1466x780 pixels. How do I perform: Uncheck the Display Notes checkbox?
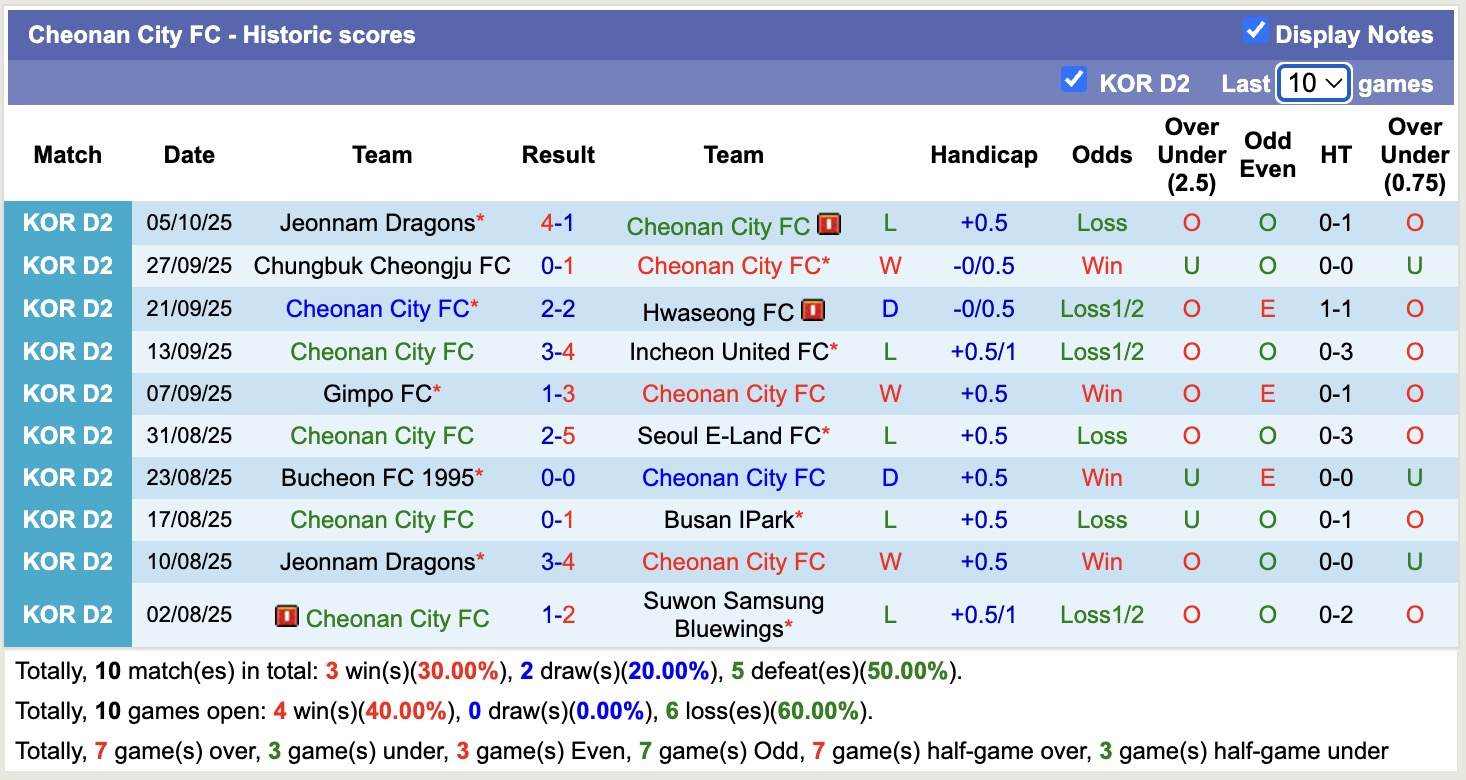tap(1254, 31)
